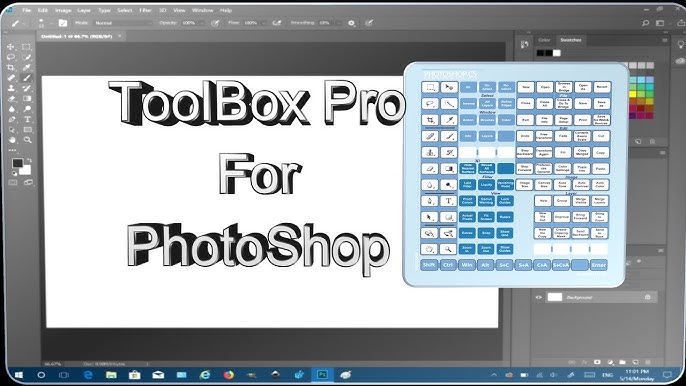Select the Type tool in Photoshop toolbar
The height and width of the screenshot is (386, 686).
coord(27,119)
